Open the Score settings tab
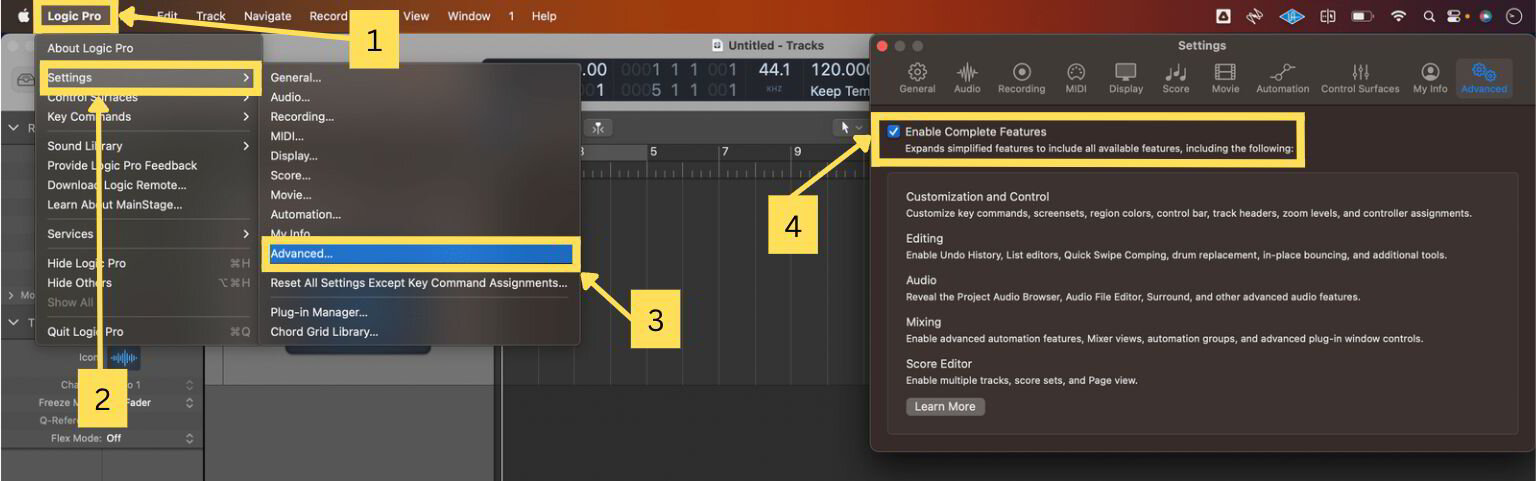 coord(1176,78)
